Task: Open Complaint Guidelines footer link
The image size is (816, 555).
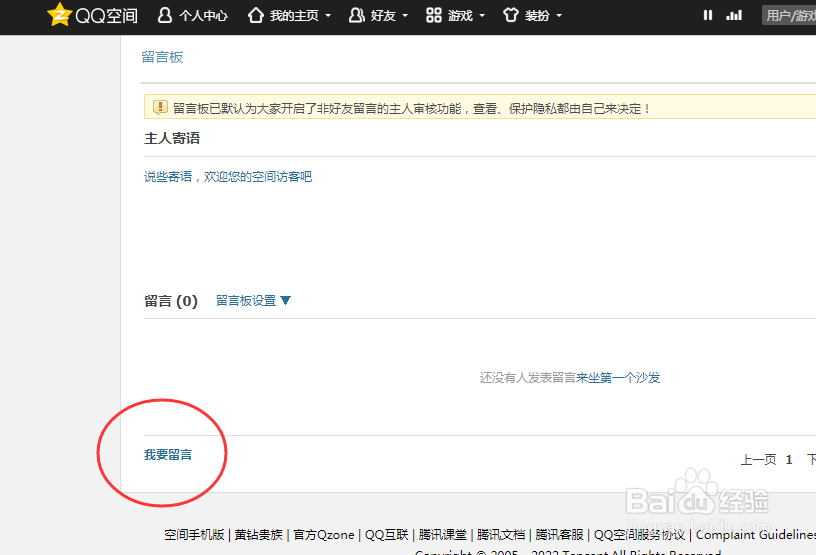Action: point(756,535)
